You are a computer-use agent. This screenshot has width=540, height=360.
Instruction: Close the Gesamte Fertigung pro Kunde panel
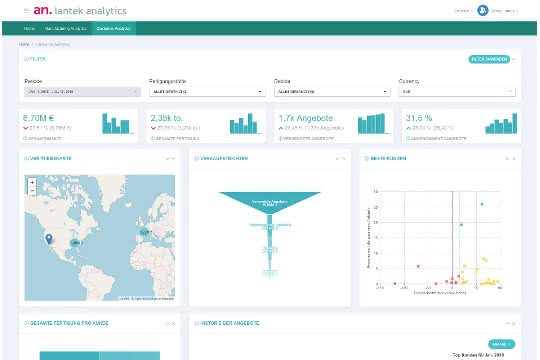coord(173,323)
